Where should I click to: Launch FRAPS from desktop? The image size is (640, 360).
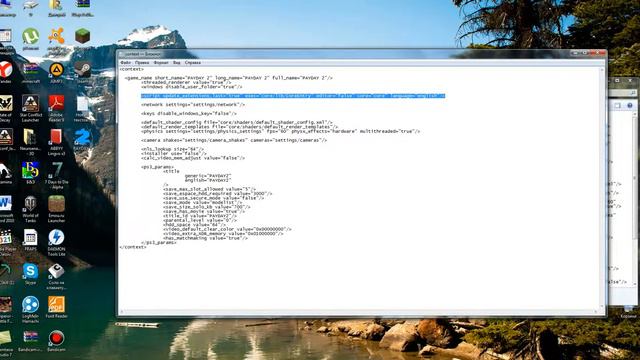tap(31, 238)
